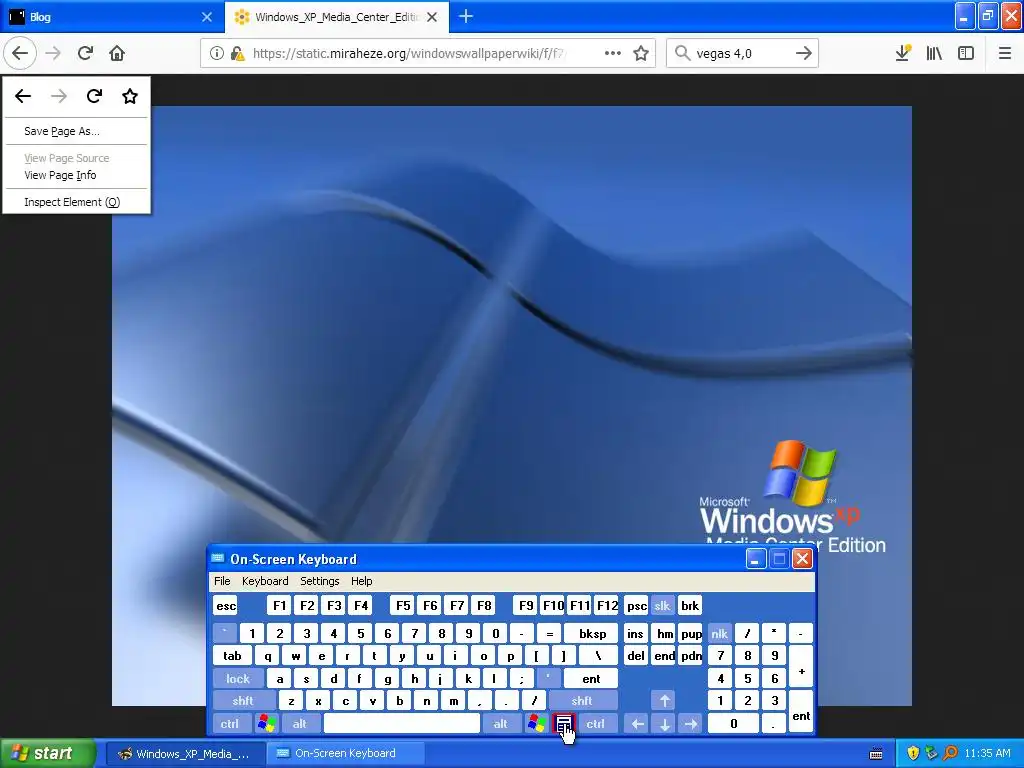This screenshot has height=768, width=1024.
Task: Click the search box containing vegas 4,0
Action: click(741, 54)
